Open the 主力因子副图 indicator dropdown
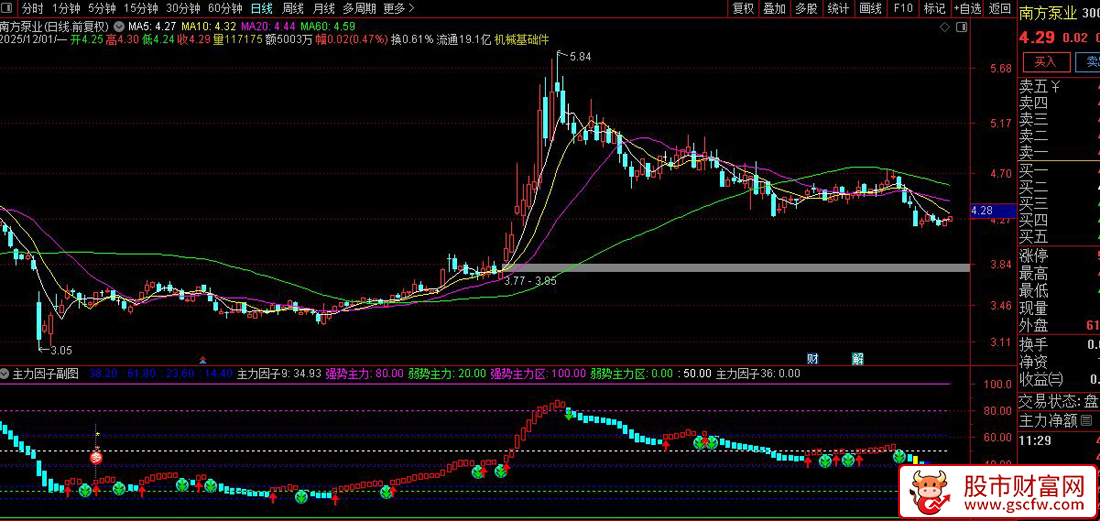1100x521 pixels. click(x=6, y=373)
